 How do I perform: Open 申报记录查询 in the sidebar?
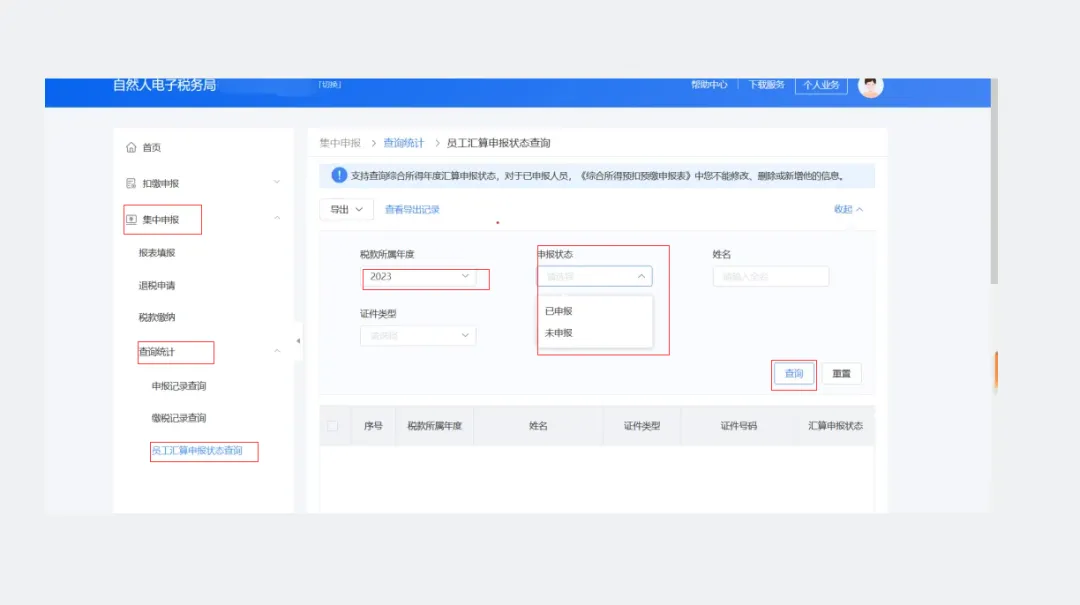[179, 386]
